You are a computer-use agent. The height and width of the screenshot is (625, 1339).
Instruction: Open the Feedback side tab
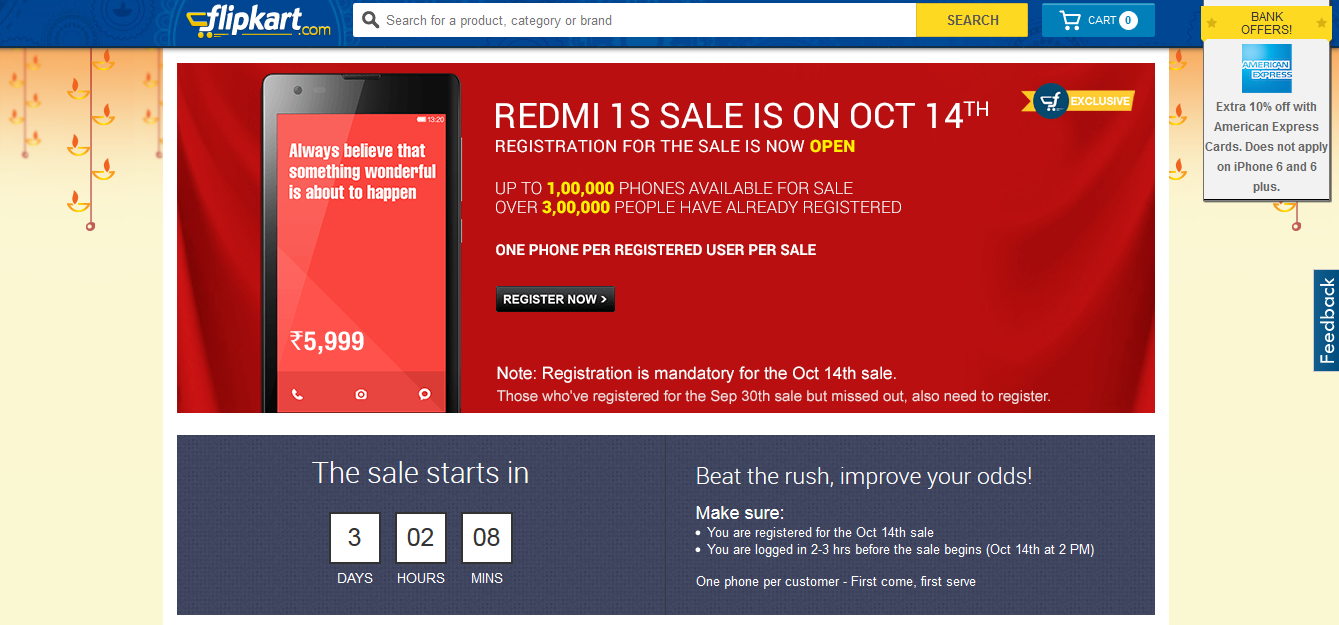click(x=1326, y=320)
